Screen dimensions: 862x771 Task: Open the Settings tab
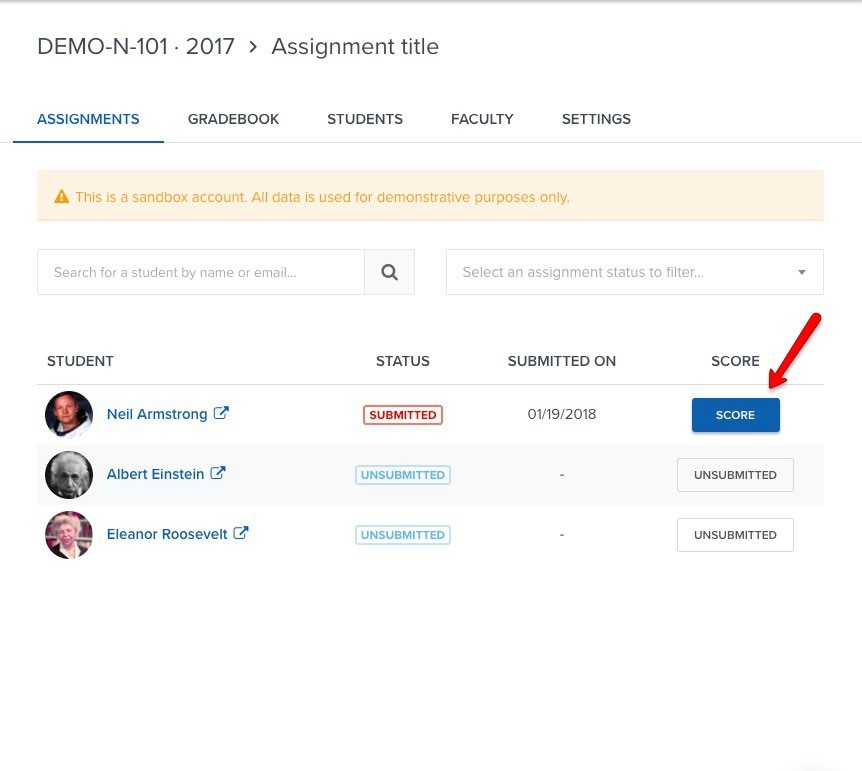tap(596, 119)
